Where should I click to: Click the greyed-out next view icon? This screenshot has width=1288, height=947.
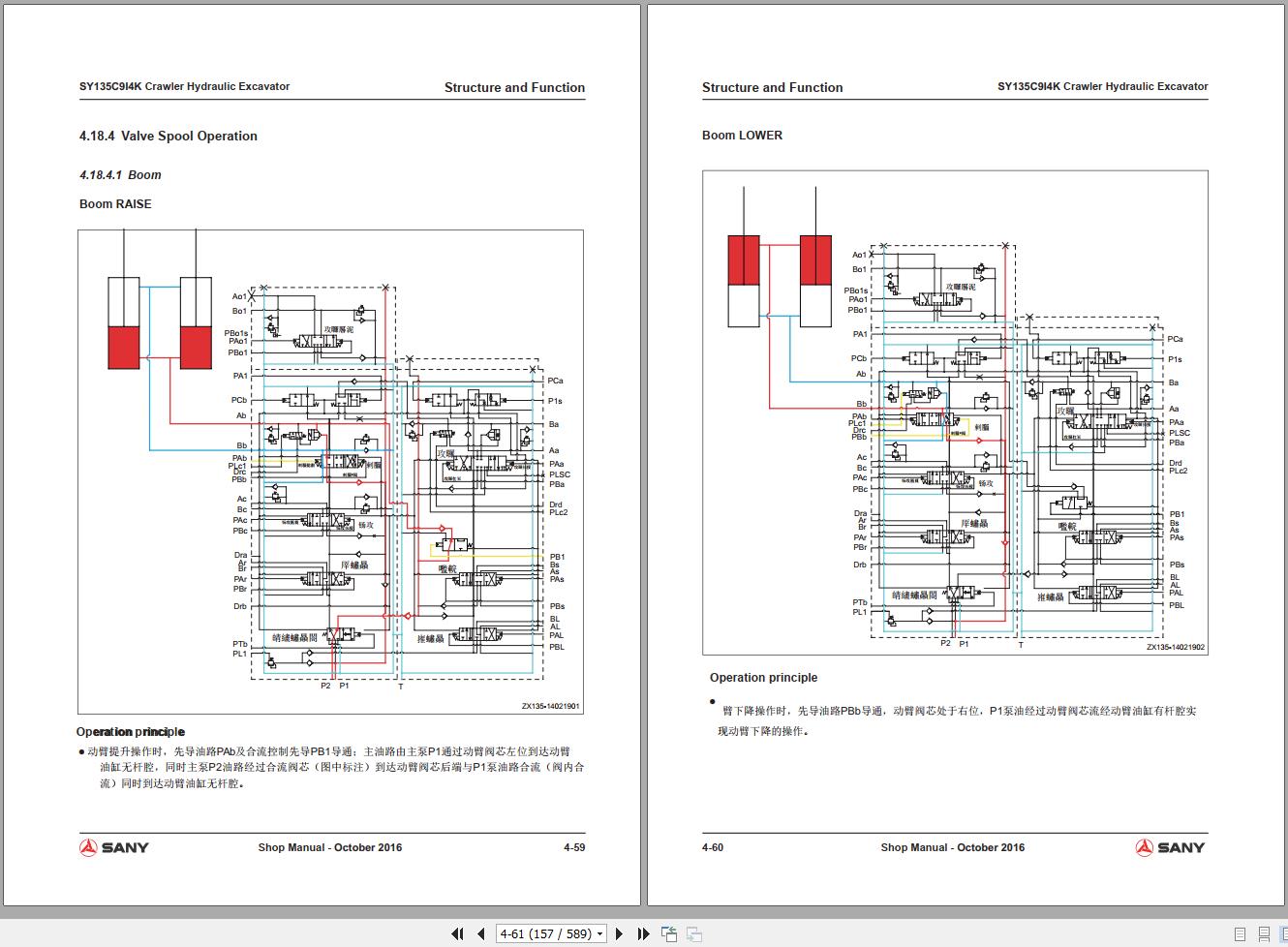pyautogui.click(x=694, y=933)
